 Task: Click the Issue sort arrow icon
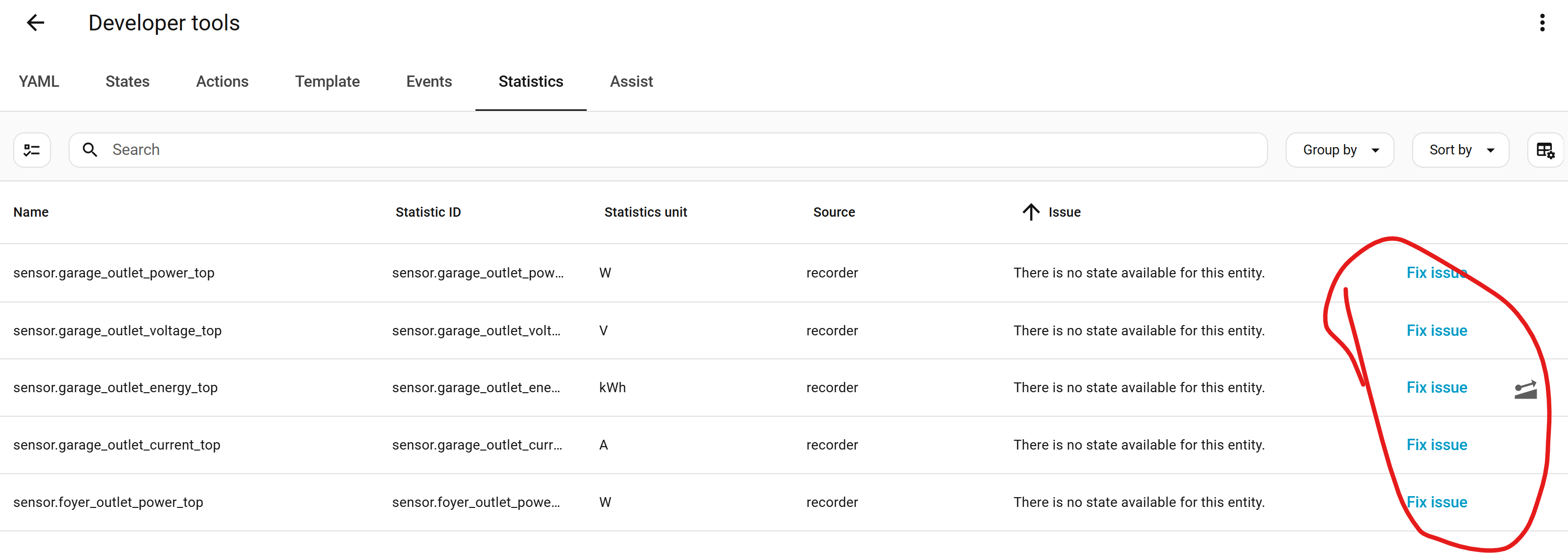[x=1030, y=212]
